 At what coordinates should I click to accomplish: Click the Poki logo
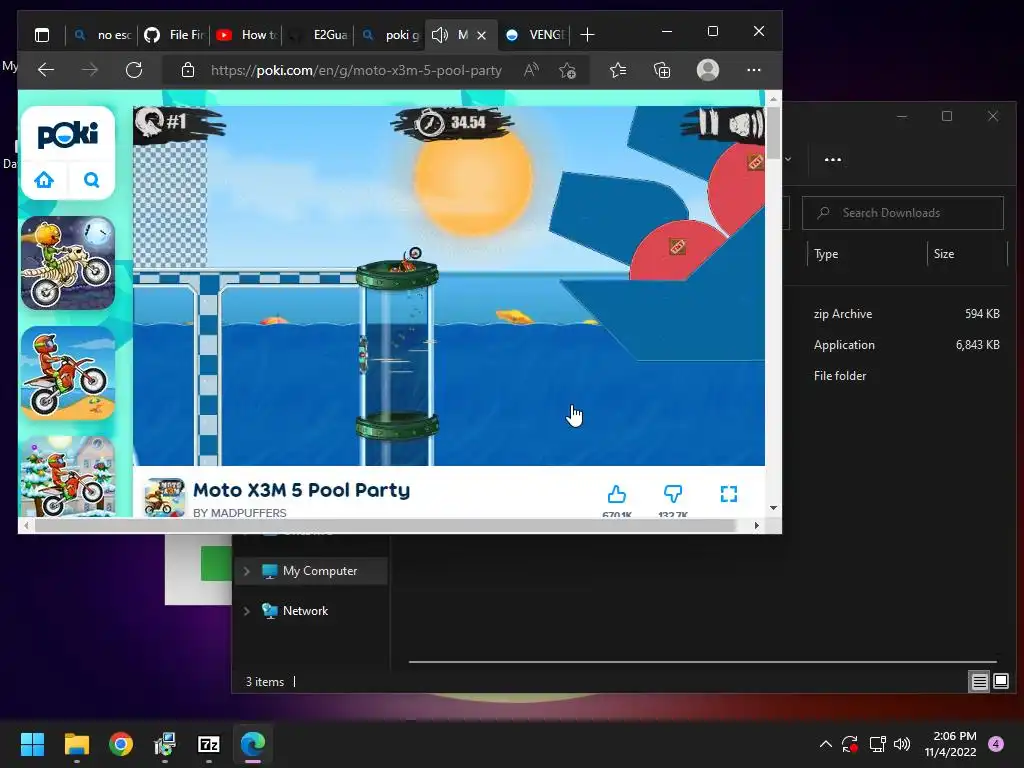(68, 135)
